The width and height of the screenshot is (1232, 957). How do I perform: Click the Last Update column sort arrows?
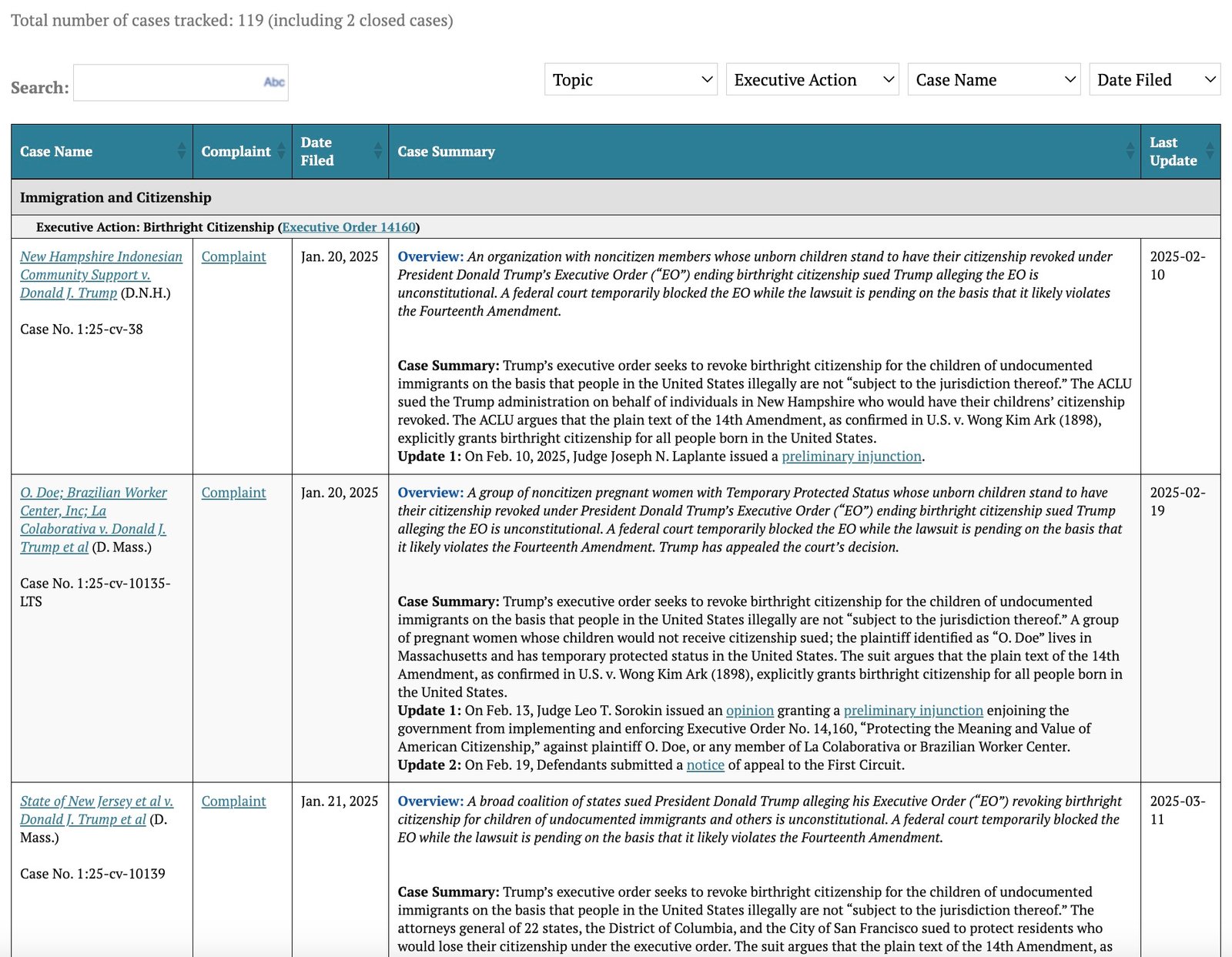click(1210, 151)
